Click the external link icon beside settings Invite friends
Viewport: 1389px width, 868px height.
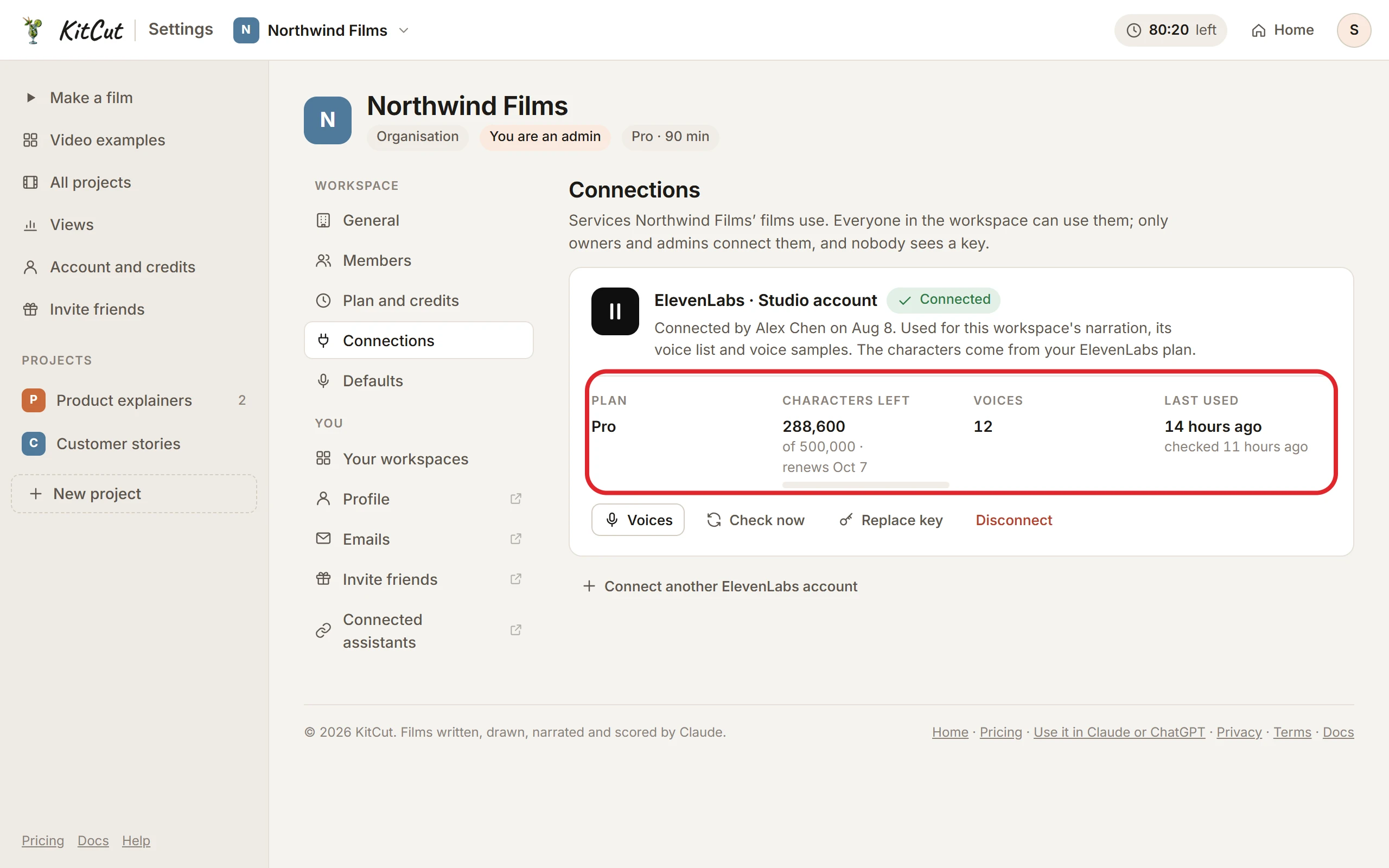pos(515,579)
